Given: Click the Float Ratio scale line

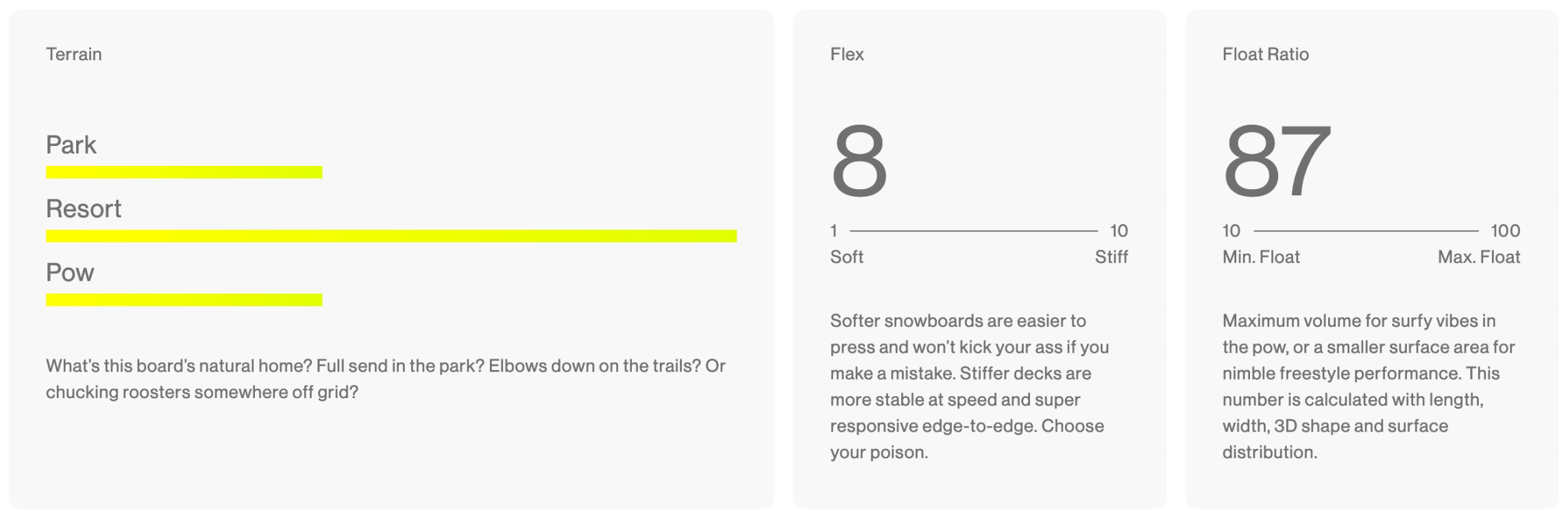Looking at the screenshot, I should tap(1366, 231).
